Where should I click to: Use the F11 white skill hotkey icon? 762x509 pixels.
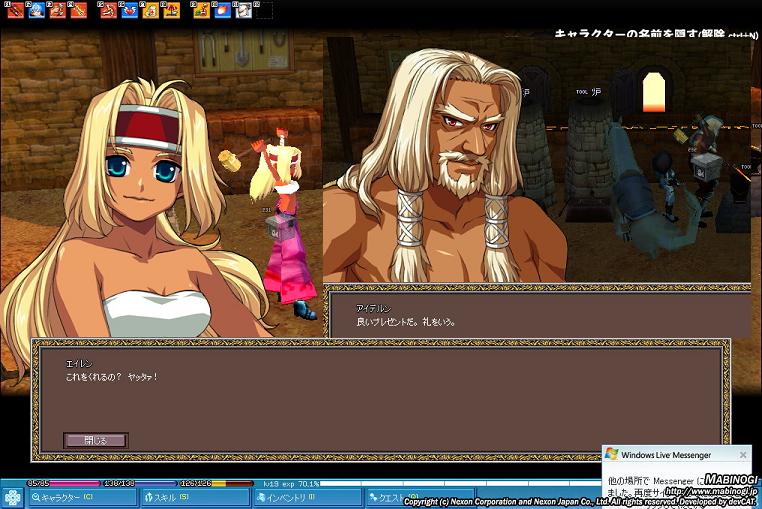click(243, 10)
